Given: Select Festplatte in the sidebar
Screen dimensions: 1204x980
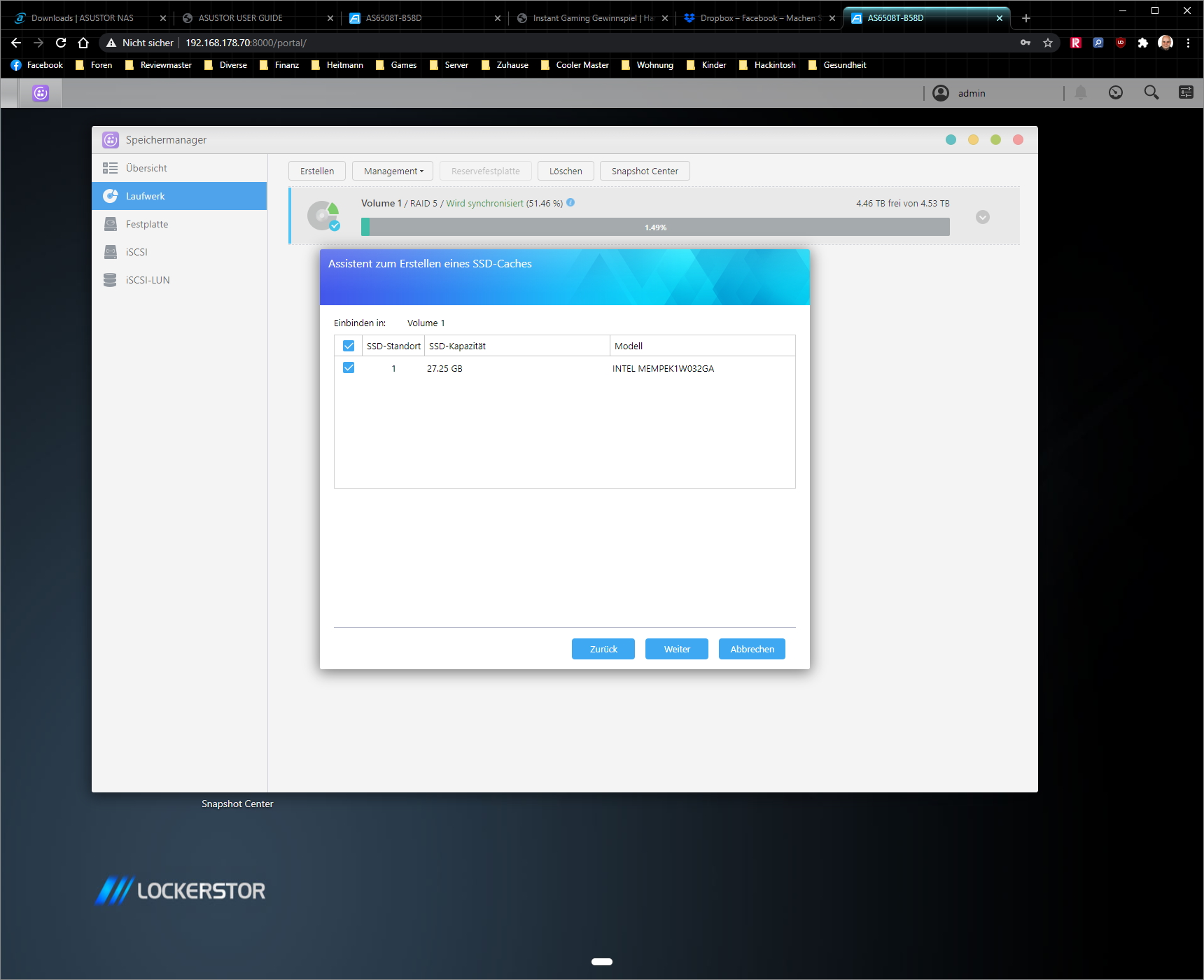Looking at the screenshot, I should point(179,224).
